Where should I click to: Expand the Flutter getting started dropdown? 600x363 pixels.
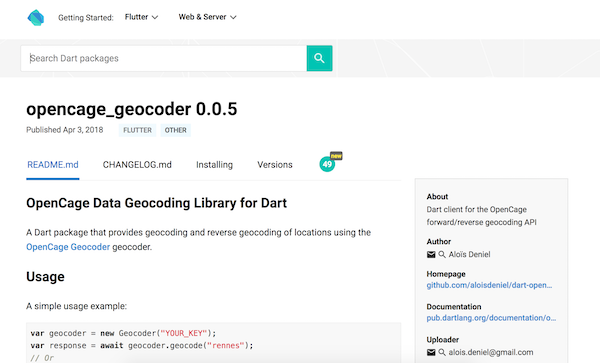141,17
